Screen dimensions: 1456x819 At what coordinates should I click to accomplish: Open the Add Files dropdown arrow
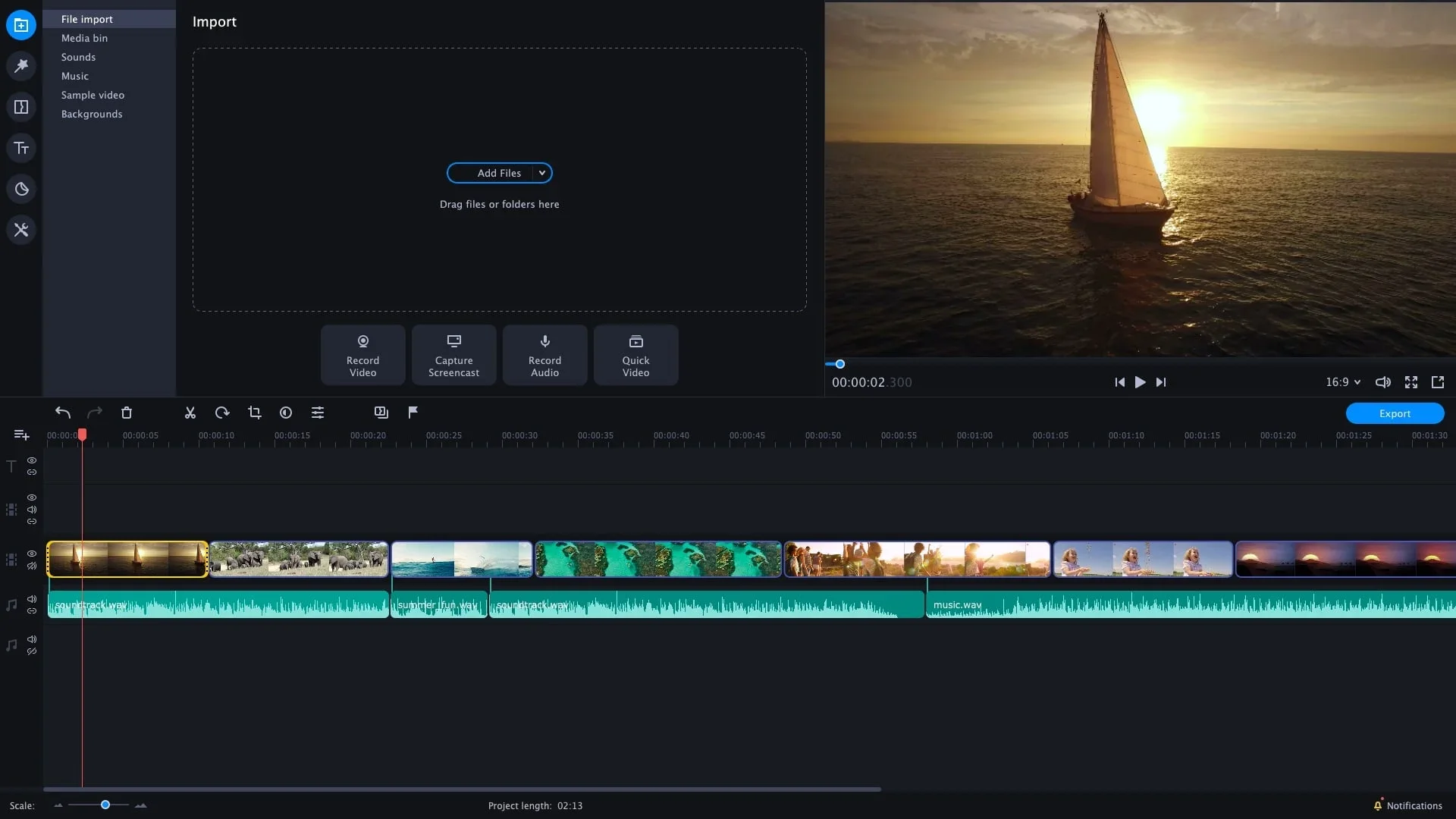541,172
